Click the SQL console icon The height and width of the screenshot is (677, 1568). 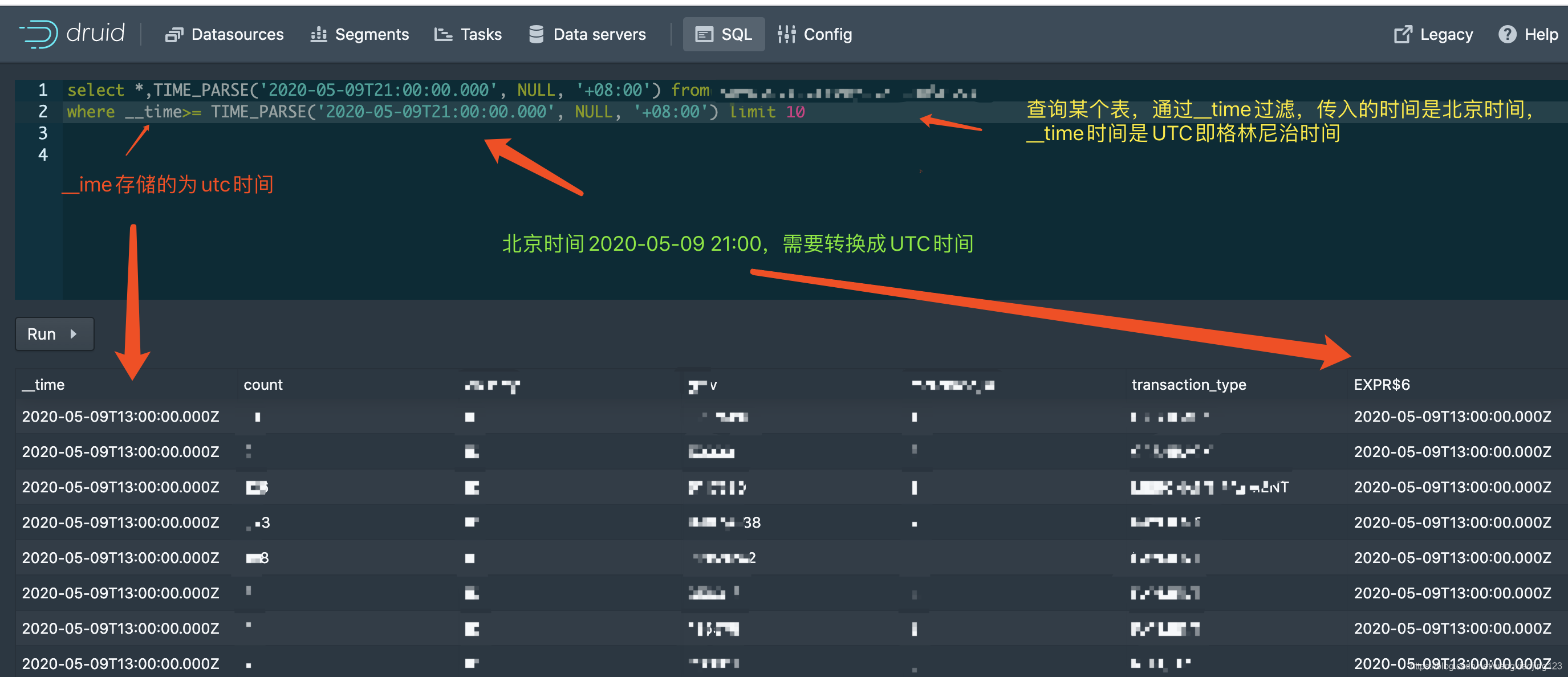coord(704,35)
